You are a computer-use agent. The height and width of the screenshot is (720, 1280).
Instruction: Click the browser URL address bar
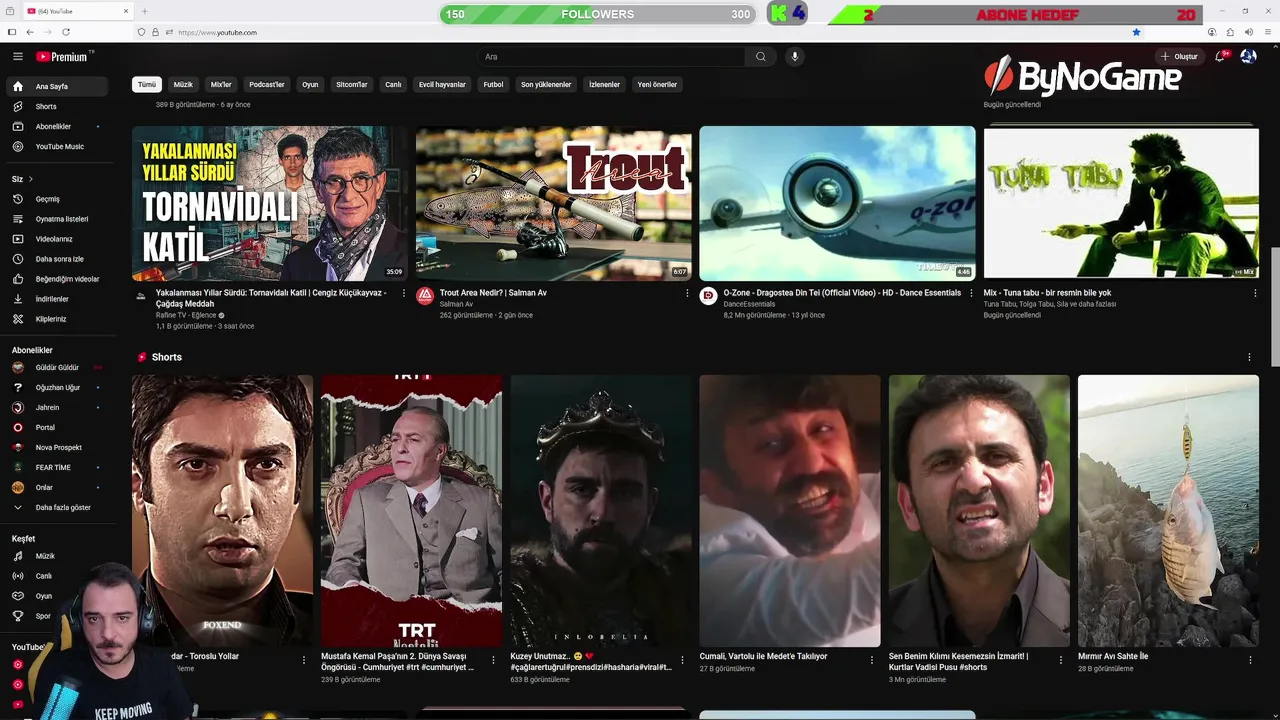[x=640, y=32]
